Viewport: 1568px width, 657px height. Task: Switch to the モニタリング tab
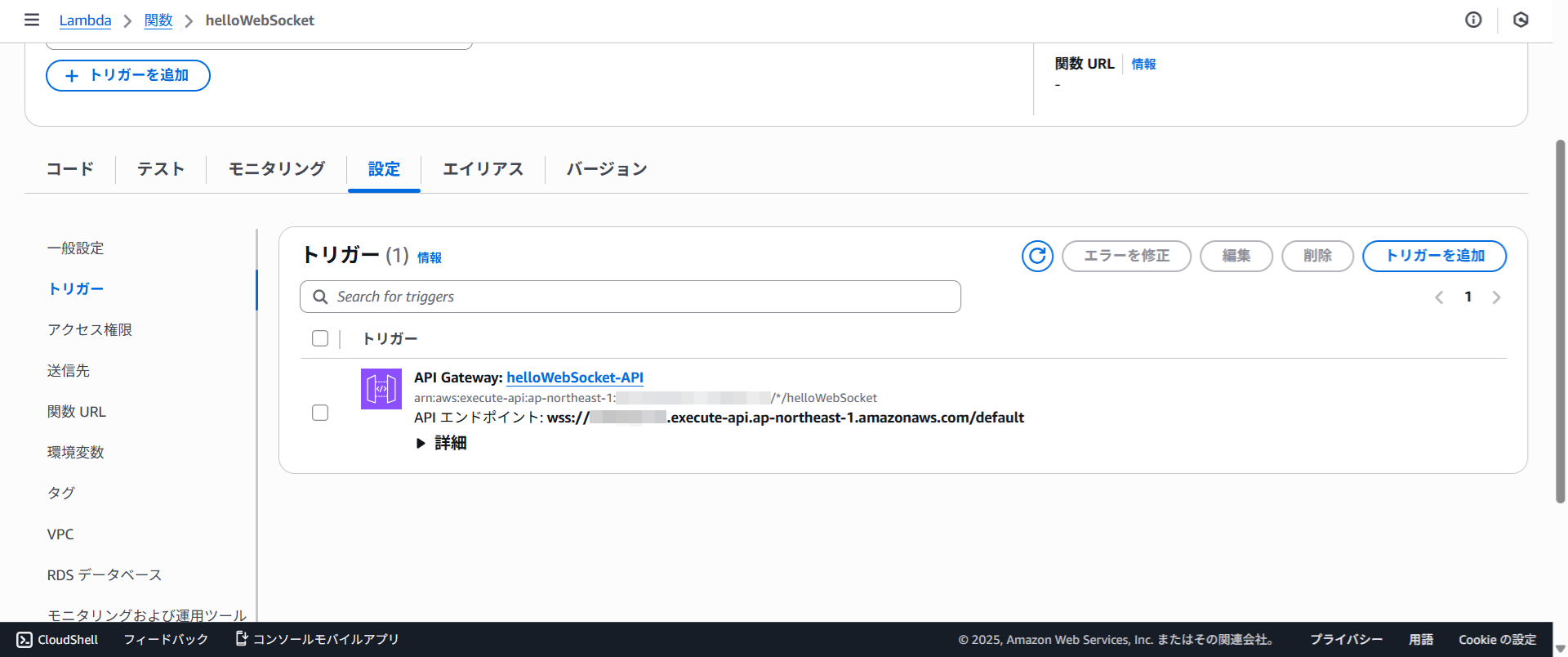[276, 169]
